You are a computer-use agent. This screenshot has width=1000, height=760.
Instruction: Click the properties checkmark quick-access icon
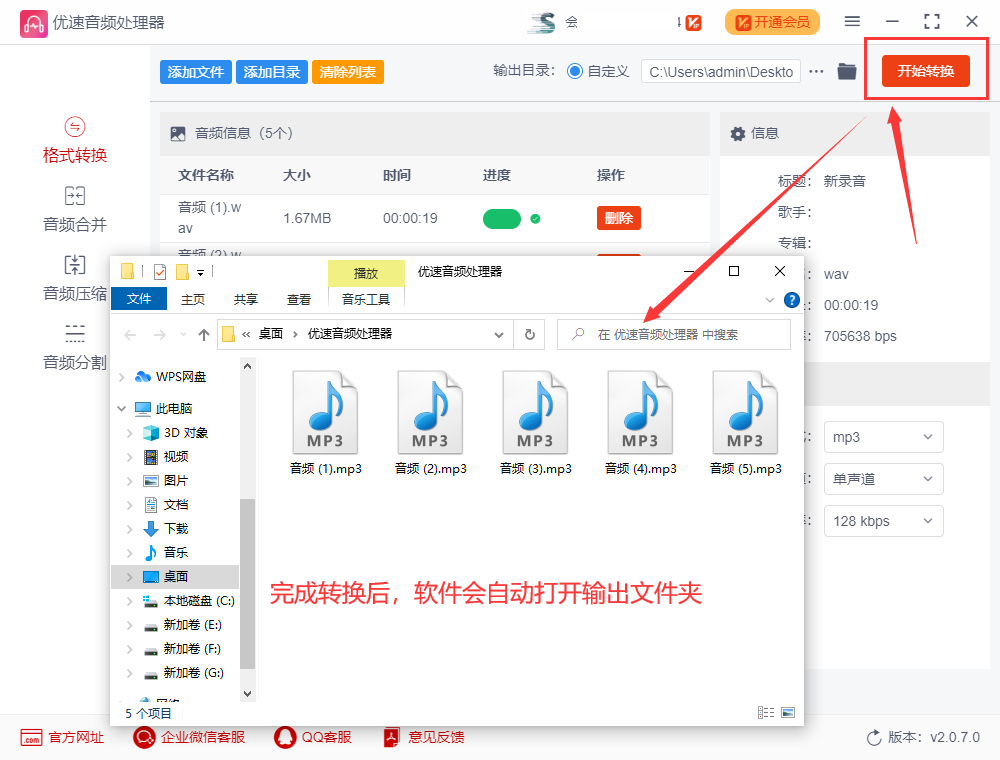(x=160, y=272)
